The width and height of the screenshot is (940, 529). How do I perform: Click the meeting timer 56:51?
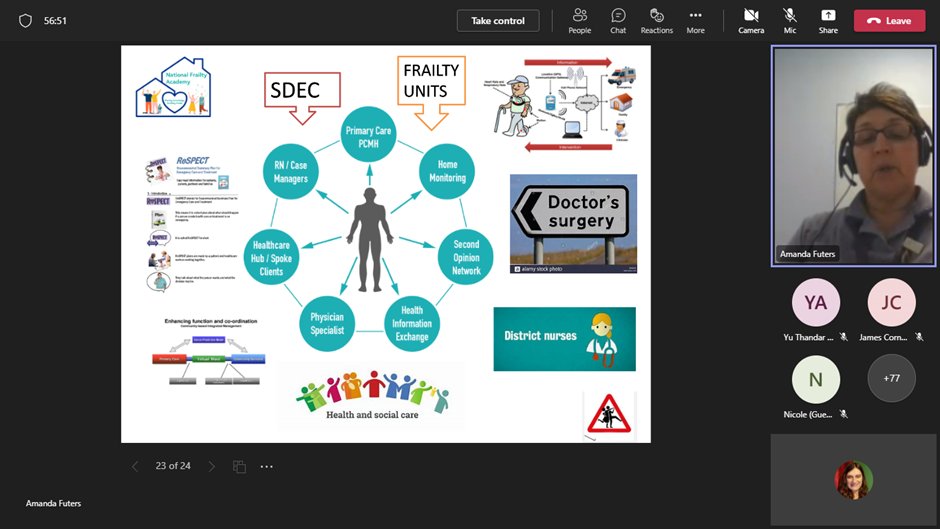(x=55, y=21)
